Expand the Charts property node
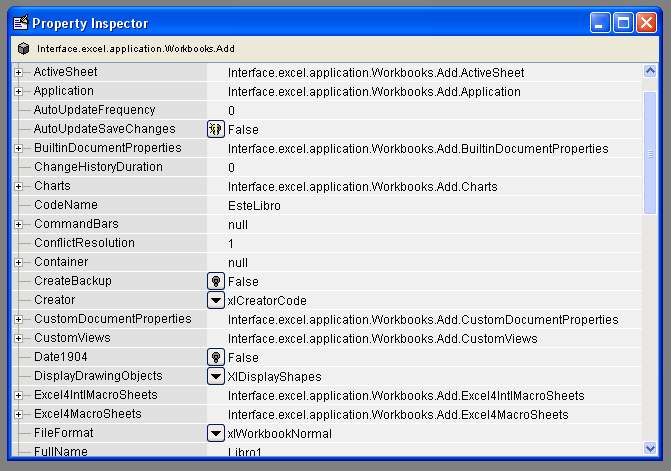The image size is (671, 471). point(18,186)
